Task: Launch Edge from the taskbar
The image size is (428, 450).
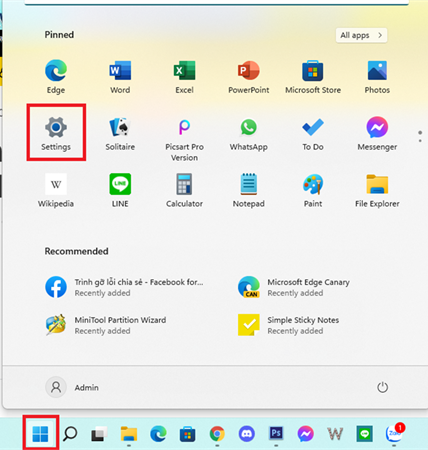Action: [158, 434]
